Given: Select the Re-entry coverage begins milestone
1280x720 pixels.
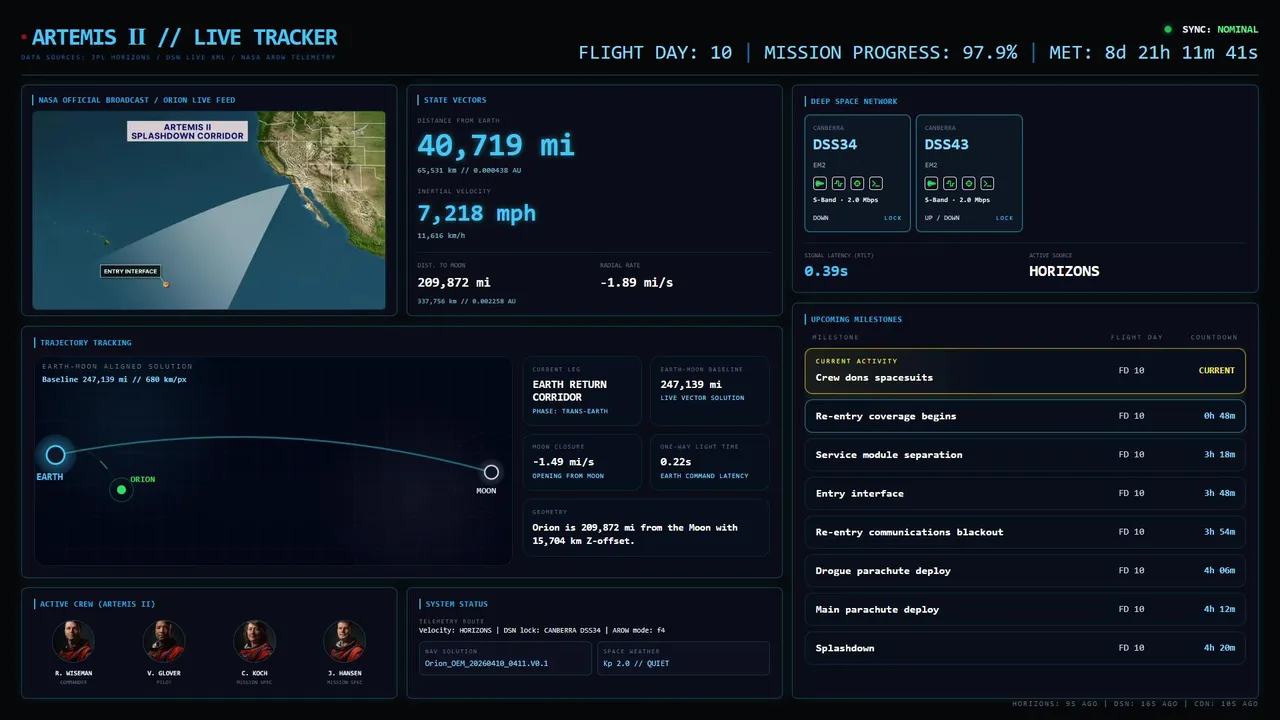Looking at the screenshot, I should point(1025,416).
